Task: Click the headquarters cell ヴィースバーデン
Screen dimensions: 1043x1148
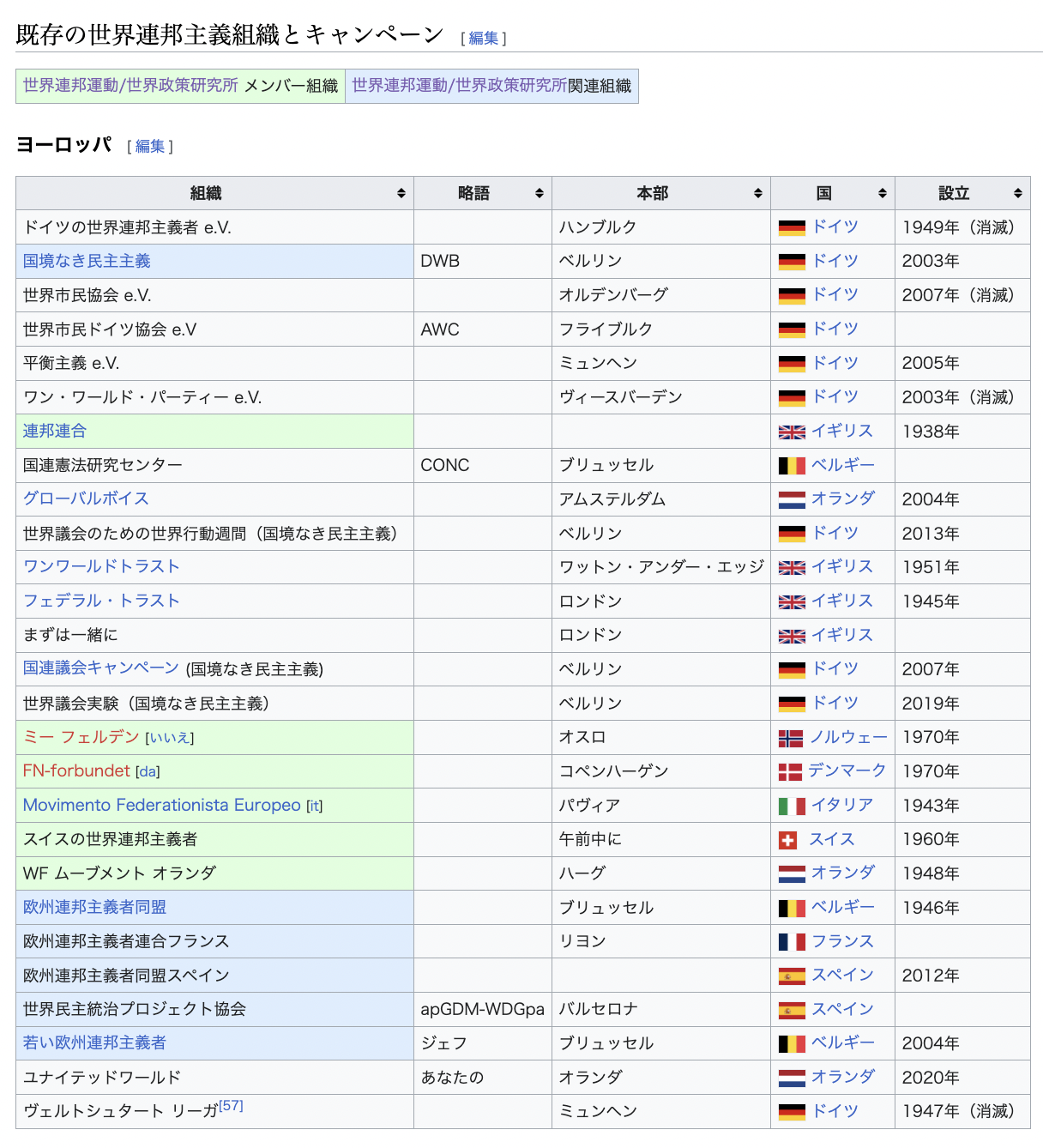Action: 661,397
